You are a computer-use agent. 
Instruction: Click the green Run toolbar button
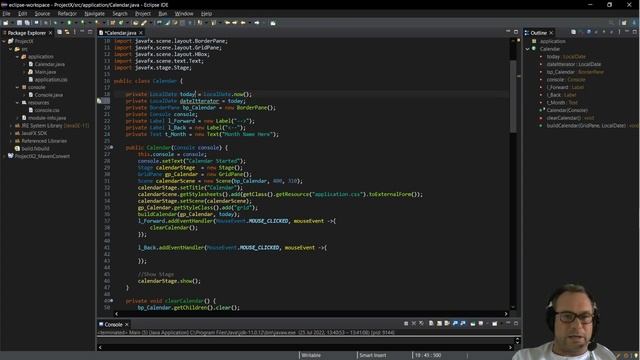(69, 23)
